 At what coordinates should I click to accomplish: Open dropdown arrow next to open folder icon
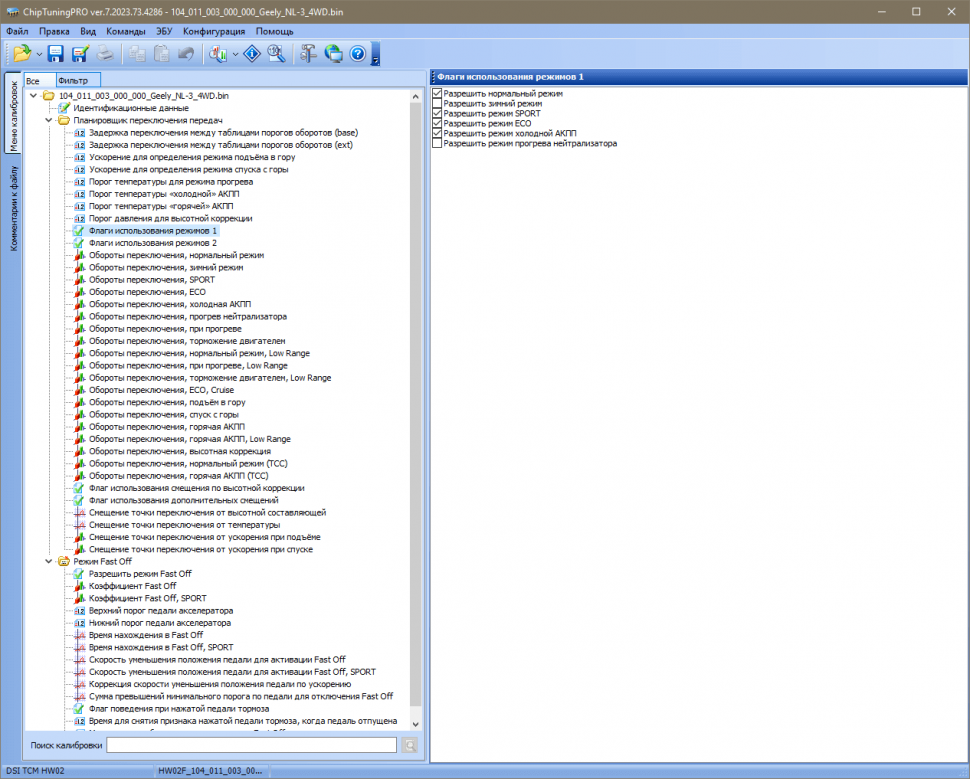coord(39,54)
